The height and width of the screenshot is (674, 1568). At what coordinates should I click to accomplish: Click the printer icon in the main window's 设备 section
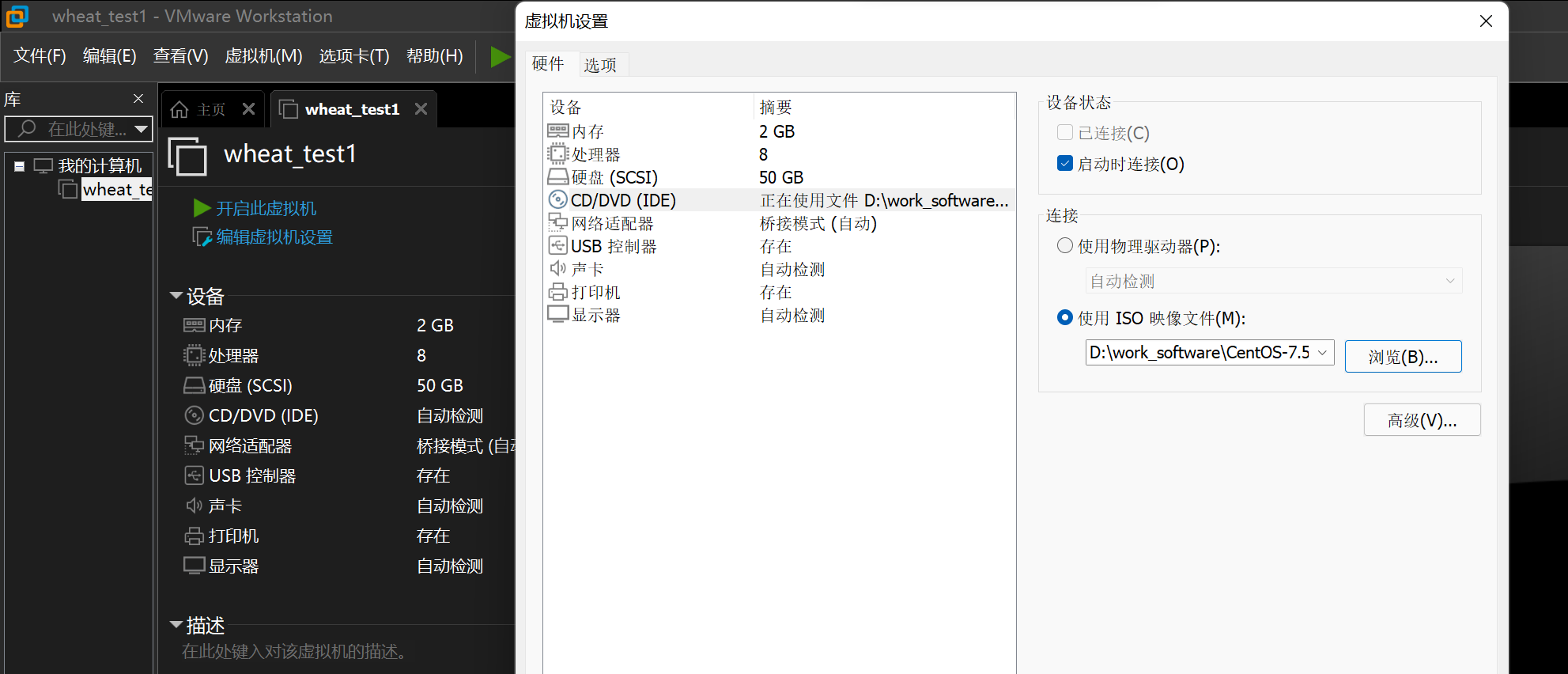pos(195,536)
